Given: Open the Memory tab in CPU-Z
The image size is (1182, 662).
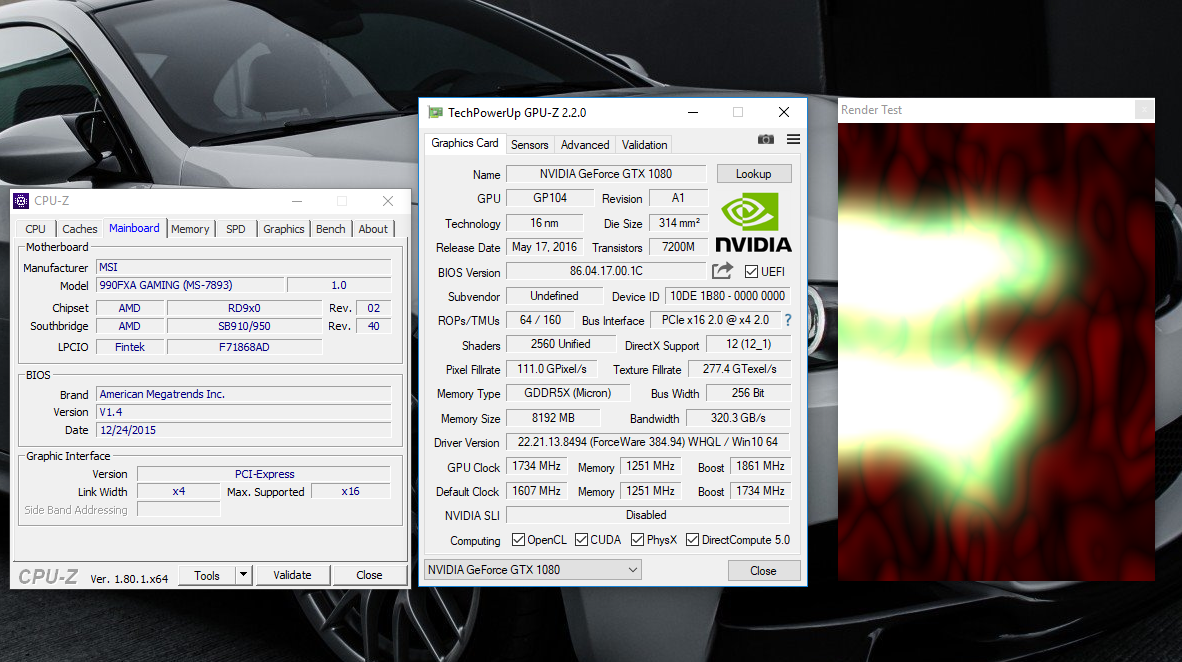Looking at the screenshot, I should [x=190, y=229].
